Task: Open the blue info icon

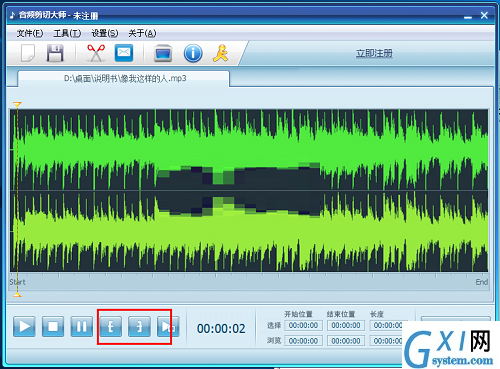Action: pos(193,53)
